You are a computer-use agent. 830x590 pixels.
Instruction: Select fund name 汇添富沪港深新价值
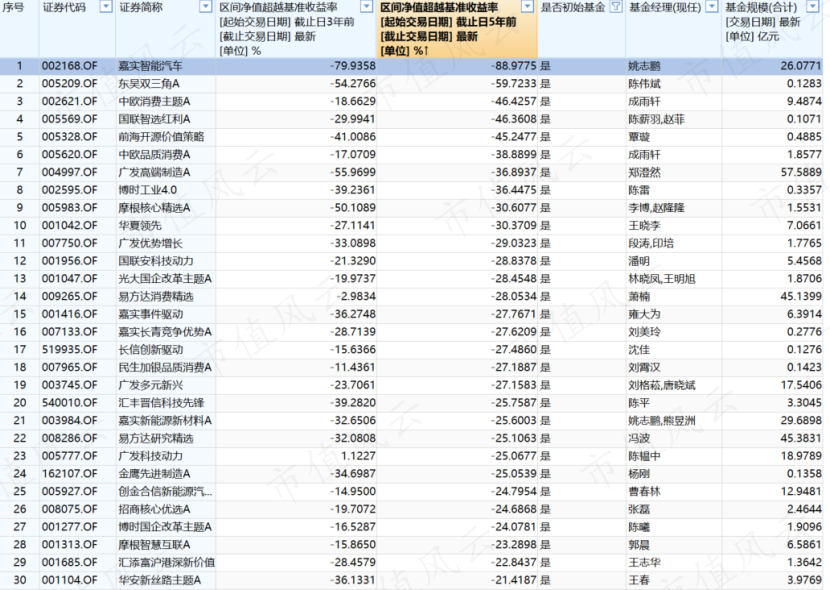[x=166, y=562]
